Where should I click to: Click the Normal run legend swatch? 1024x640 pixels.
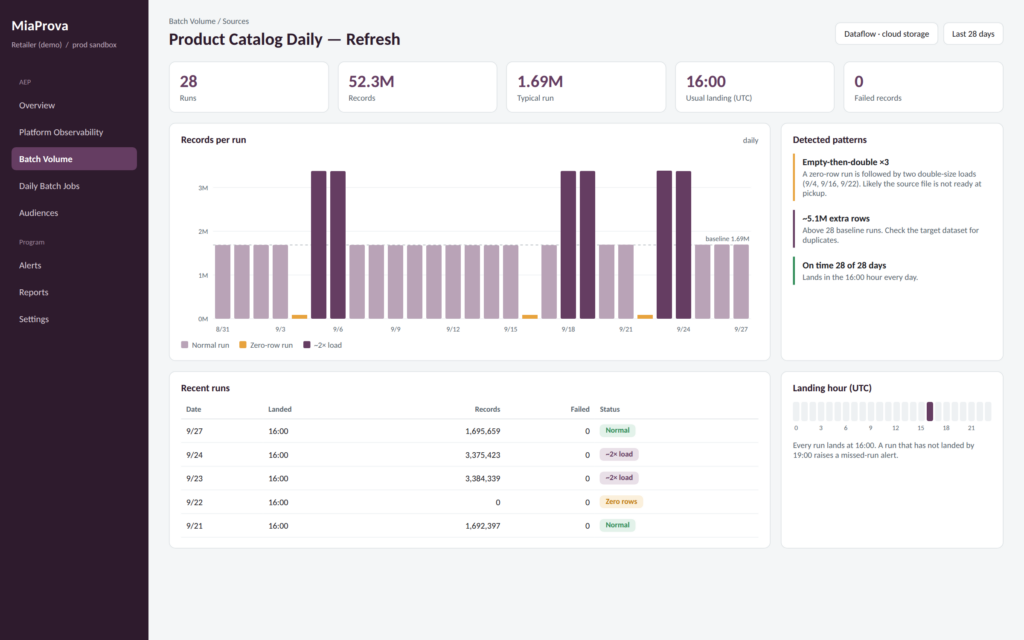click(184, 345)
